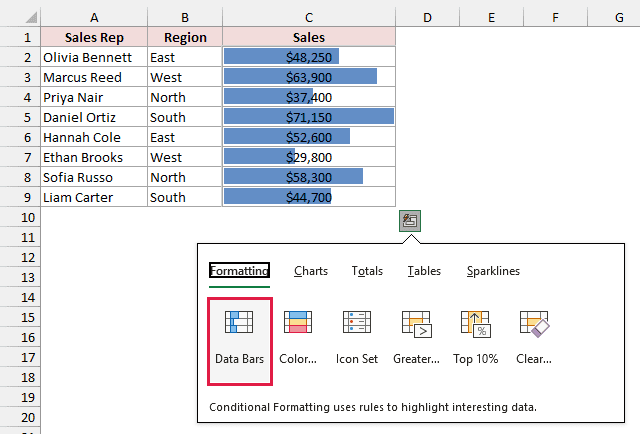This screenshot has width=640, height=434.
Task: Select the Liam Carter cell
Action: pos(94,197)
